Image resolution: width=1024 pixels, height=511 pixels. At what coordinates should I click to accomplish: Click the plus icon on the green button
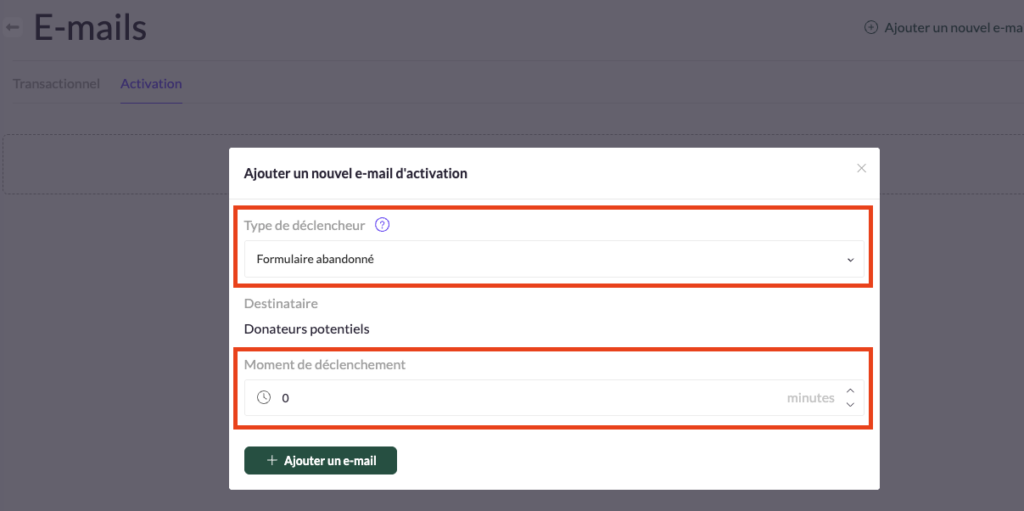tap(272, 461)
